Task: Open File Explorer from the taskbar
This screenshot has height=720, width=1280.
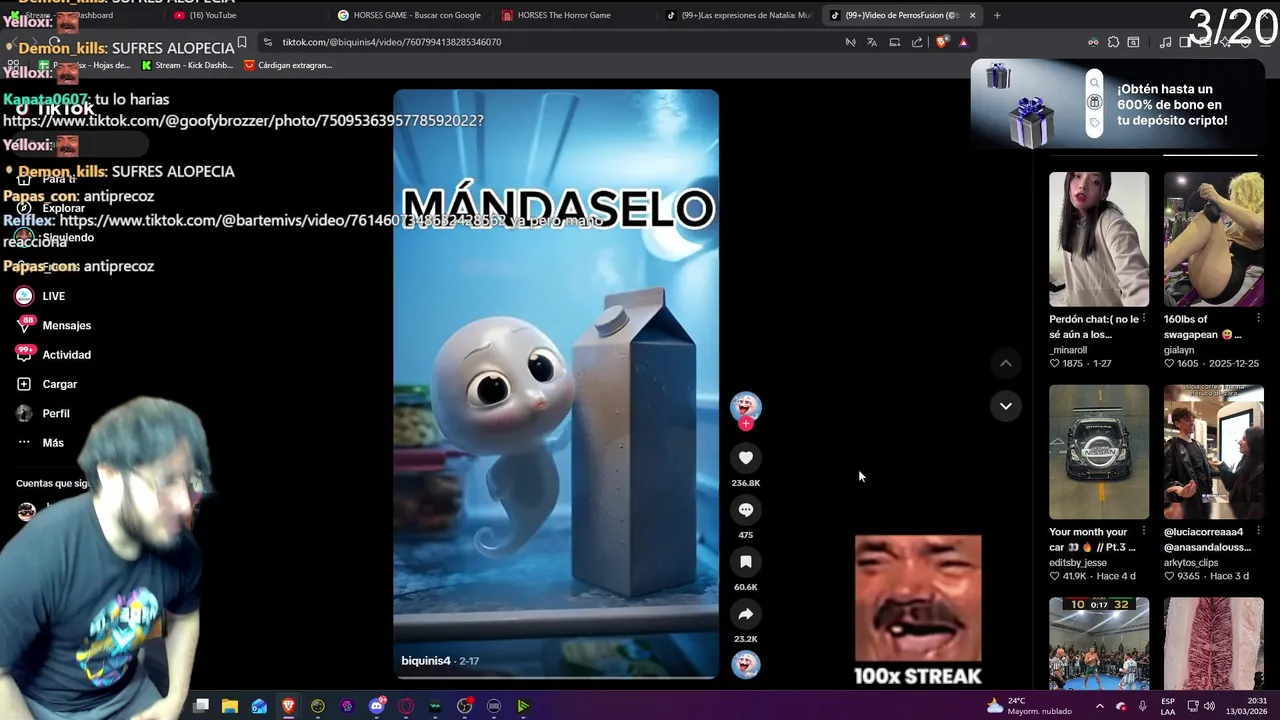Action: (x=229, y=706)
